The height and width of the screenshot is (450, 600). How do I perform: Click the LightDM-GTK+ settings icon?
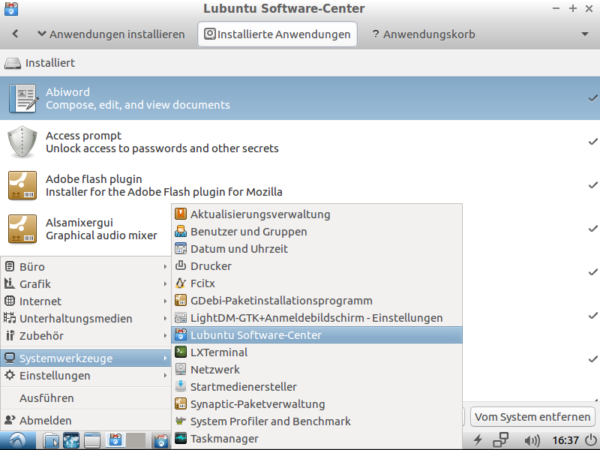[x=181, y=318]
